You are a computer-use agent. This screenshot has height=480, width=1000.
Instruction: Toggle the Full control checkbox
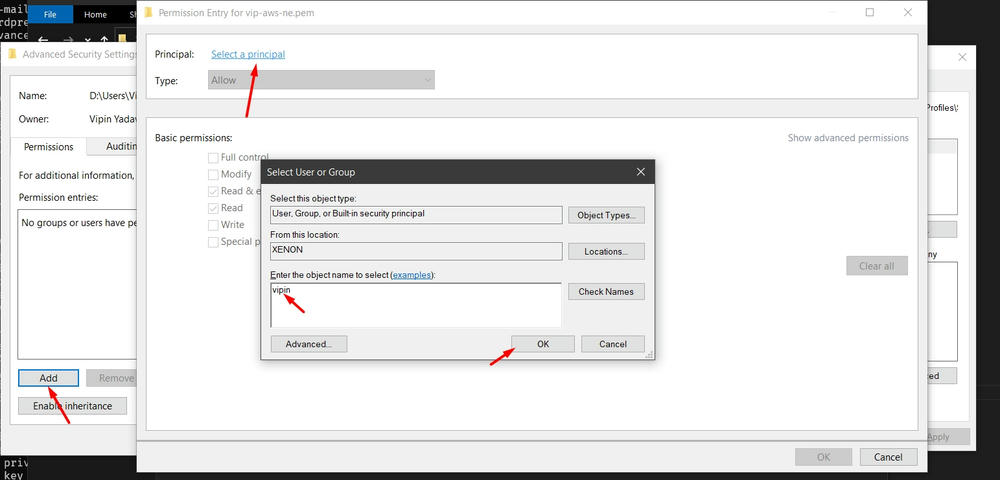click(x=213, y=157)
